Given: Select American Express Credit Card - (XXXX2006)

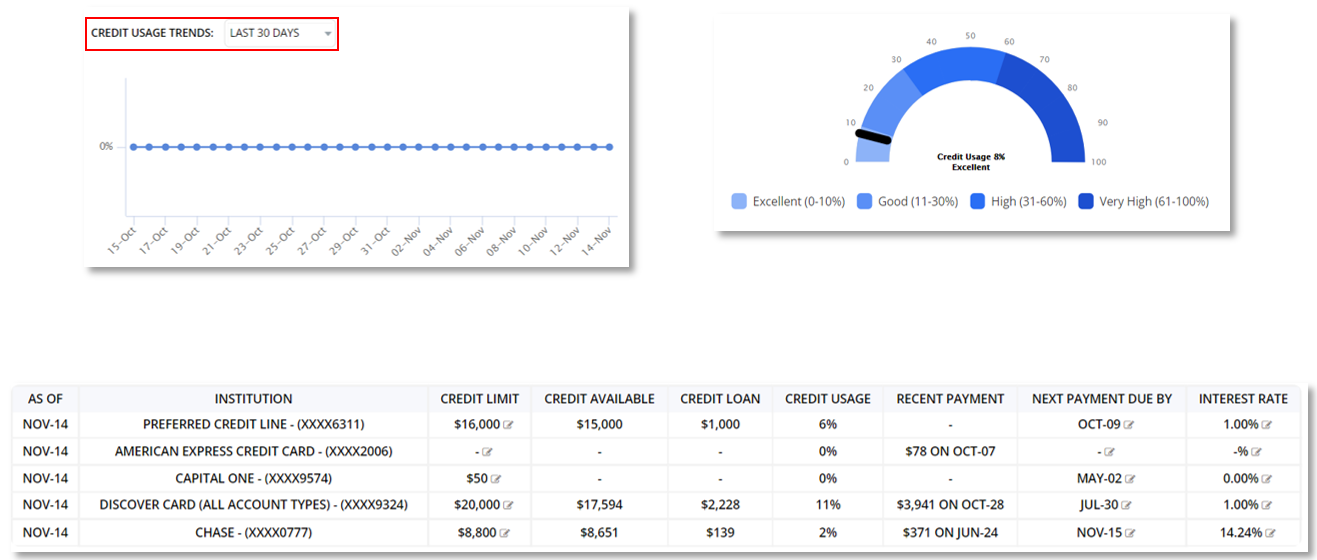Looking at the screenshot, I should [254, 452].
